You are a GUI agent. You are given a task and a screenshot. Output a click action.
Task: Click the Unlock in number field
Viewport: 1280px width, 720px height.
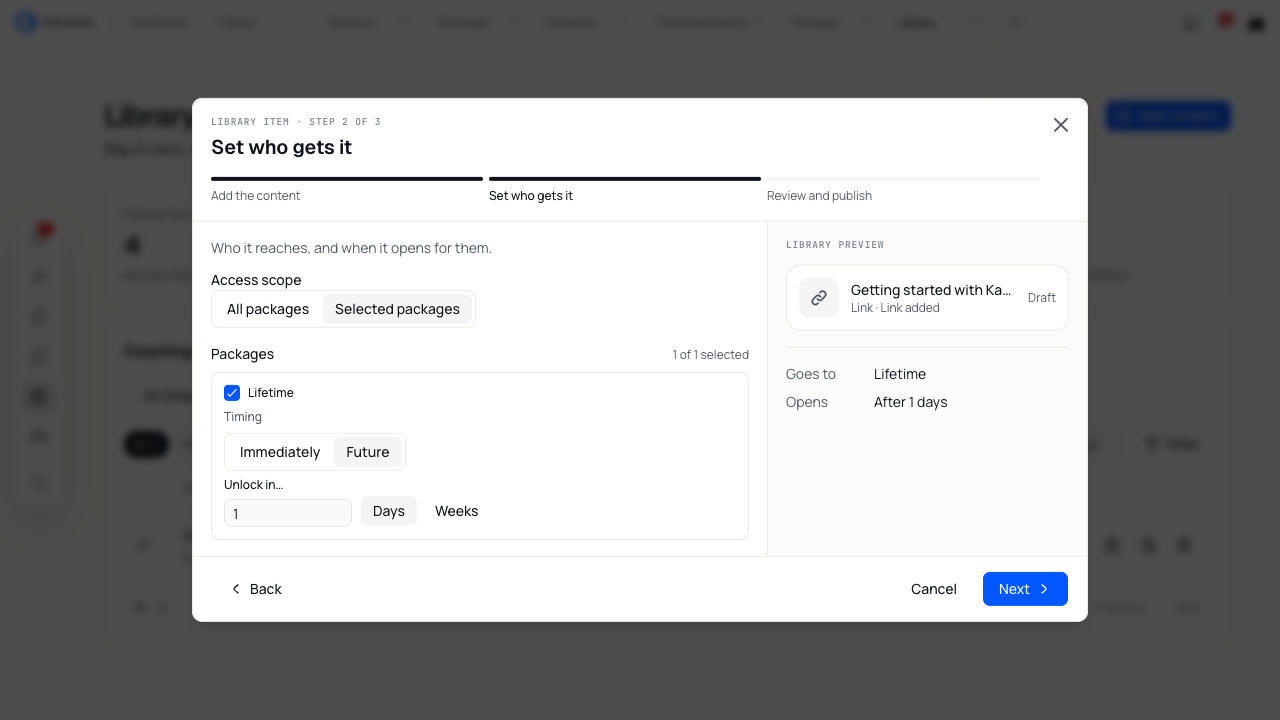coord(288,513)
